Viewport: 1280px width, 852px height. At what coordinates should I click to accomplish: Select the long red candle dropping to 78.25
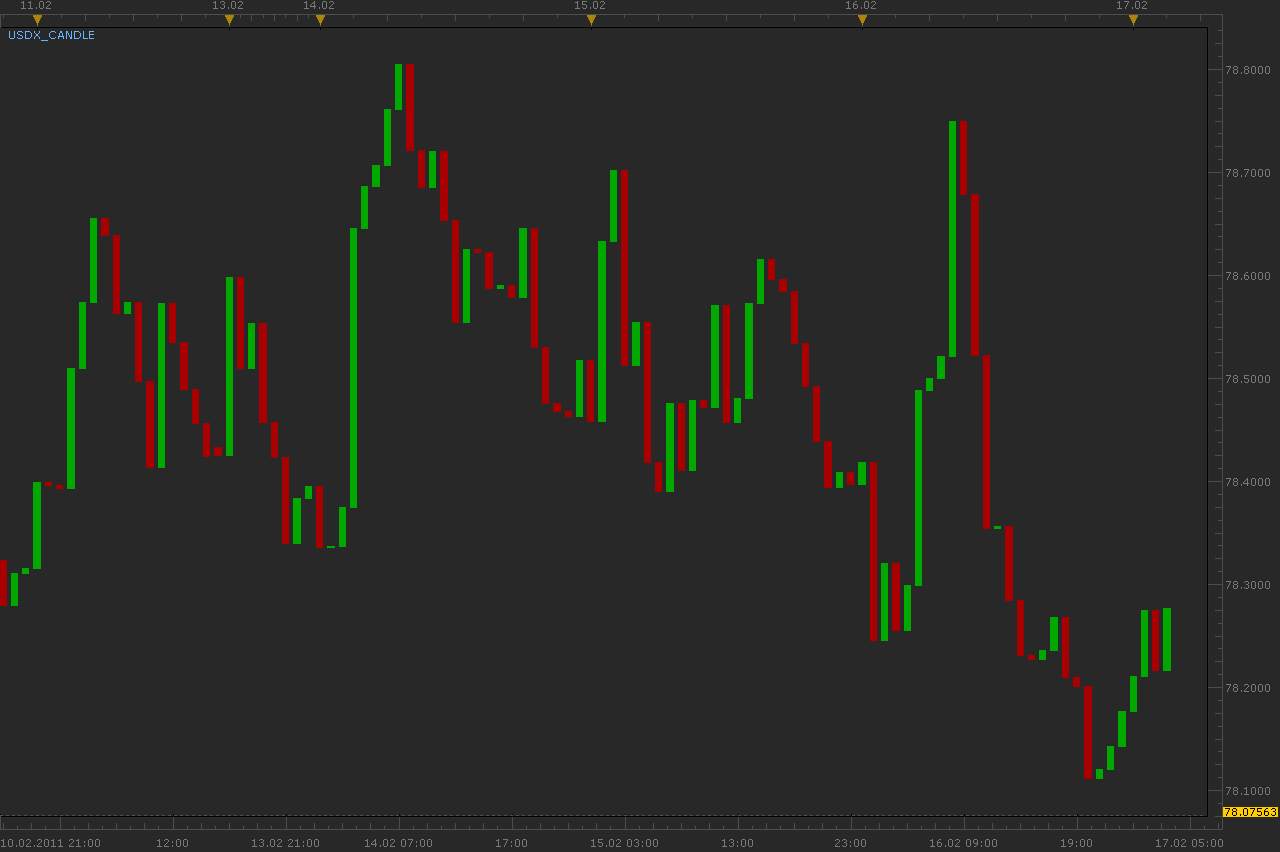pos(873,551)
